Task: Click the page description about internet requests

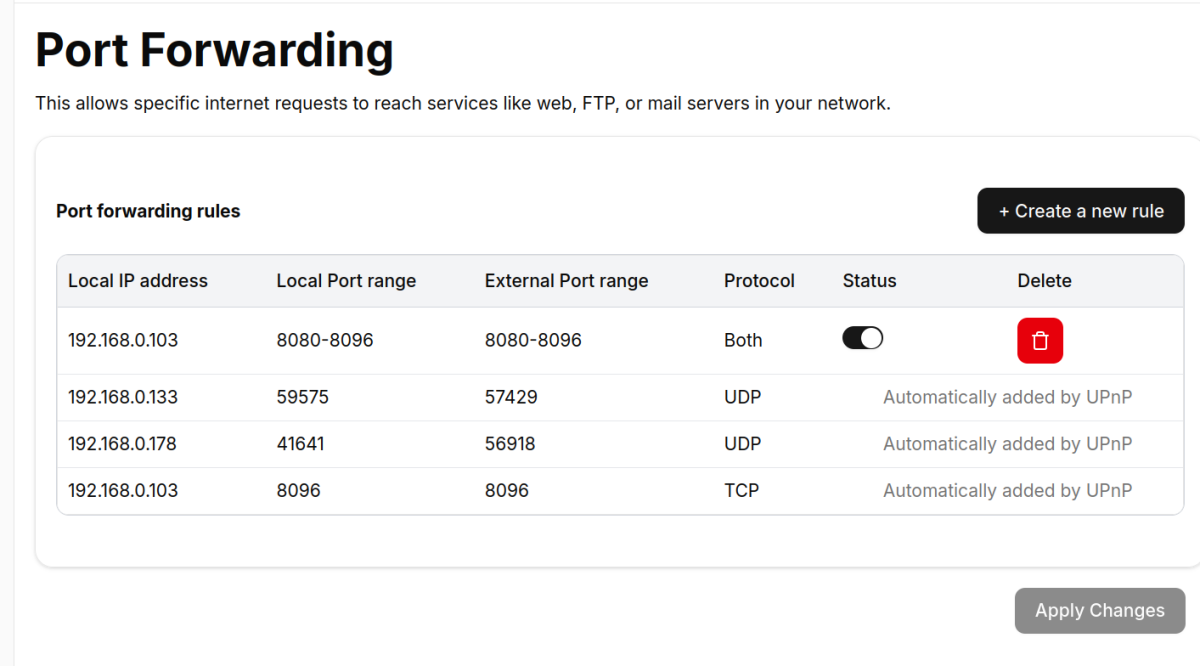Action: point(463,103)
